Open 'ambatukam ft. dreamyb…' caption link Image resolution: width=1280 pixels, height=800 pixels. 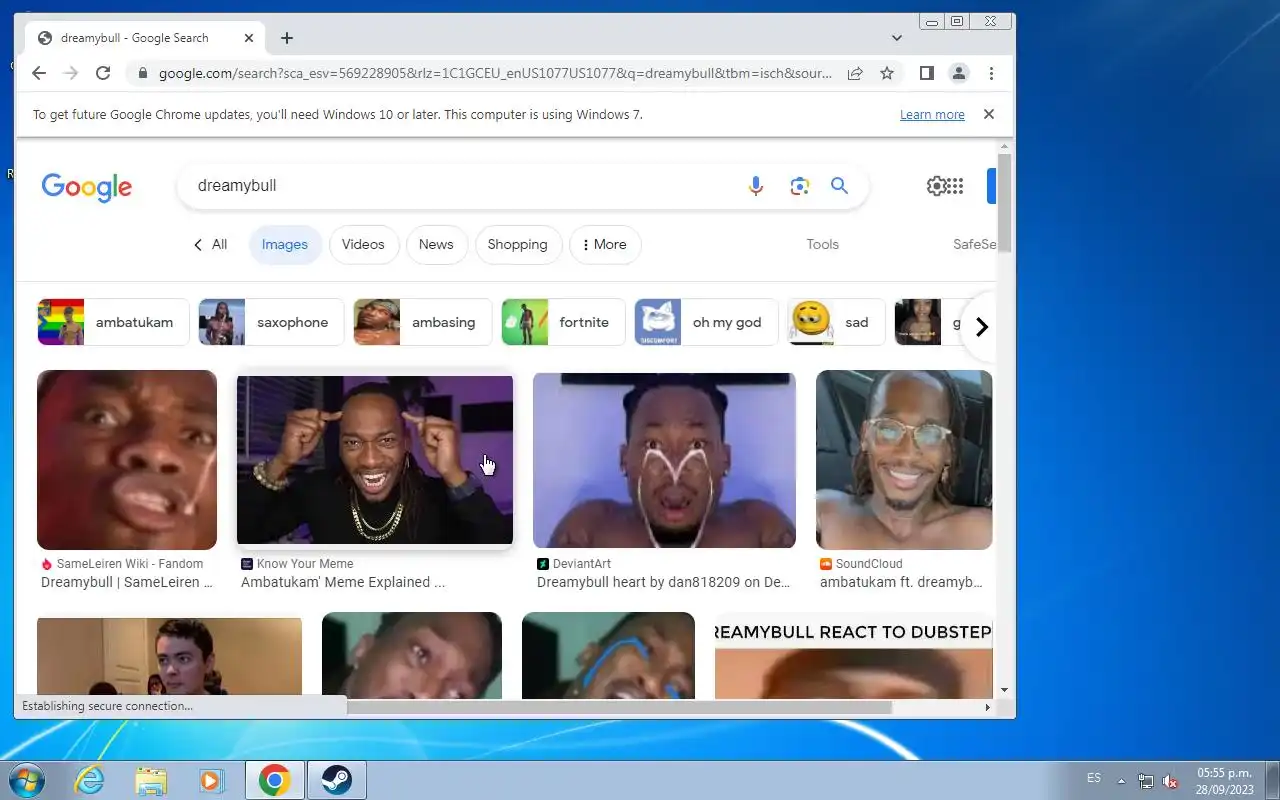[901, 582]
